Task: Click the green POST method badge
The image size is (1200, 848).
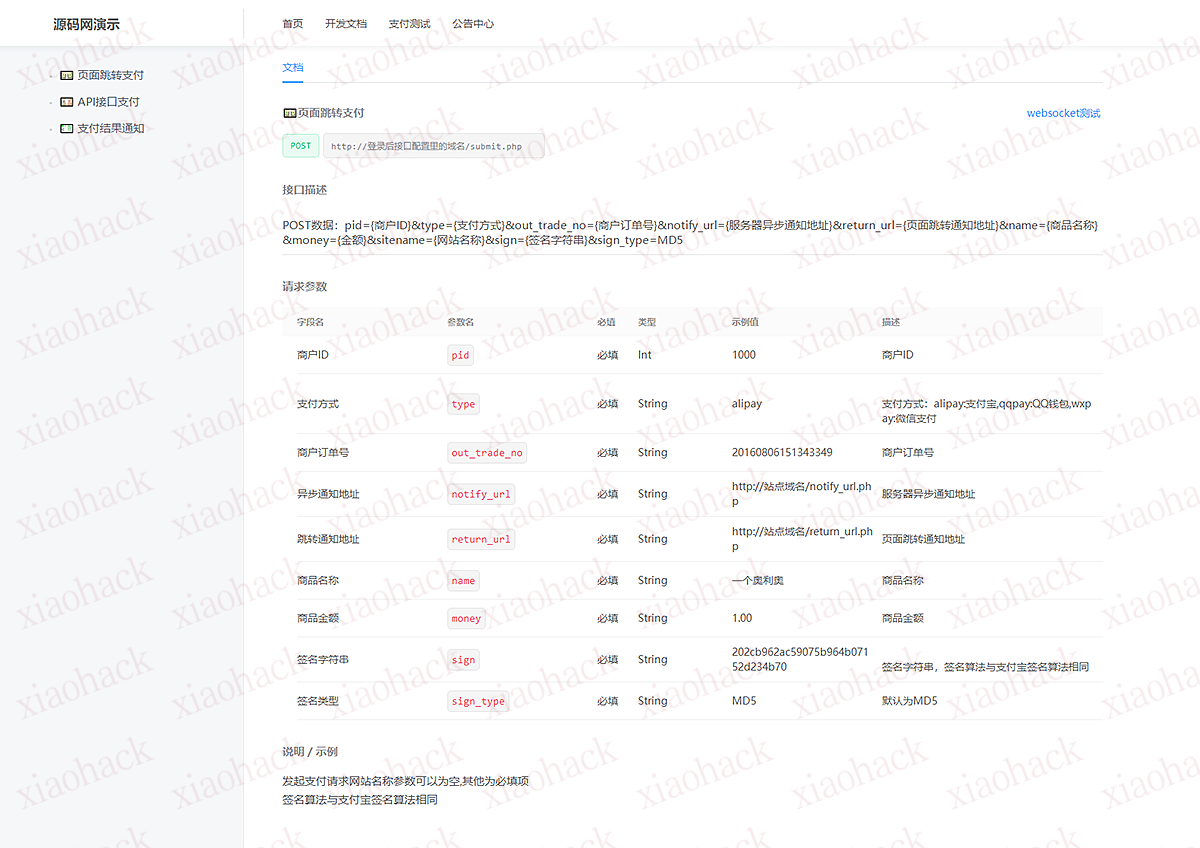Action: click(300, 145)
